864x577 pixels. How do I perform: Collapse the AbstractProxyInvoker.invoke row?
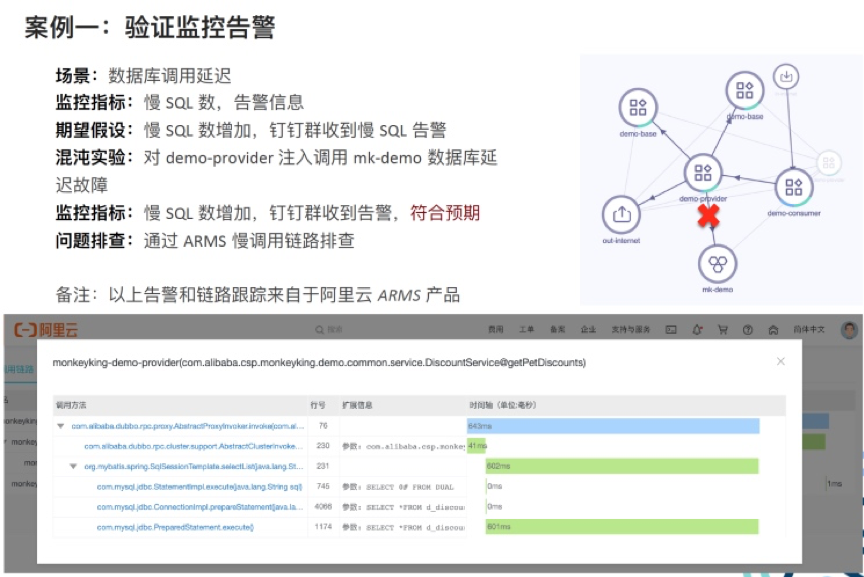point(61,426)
